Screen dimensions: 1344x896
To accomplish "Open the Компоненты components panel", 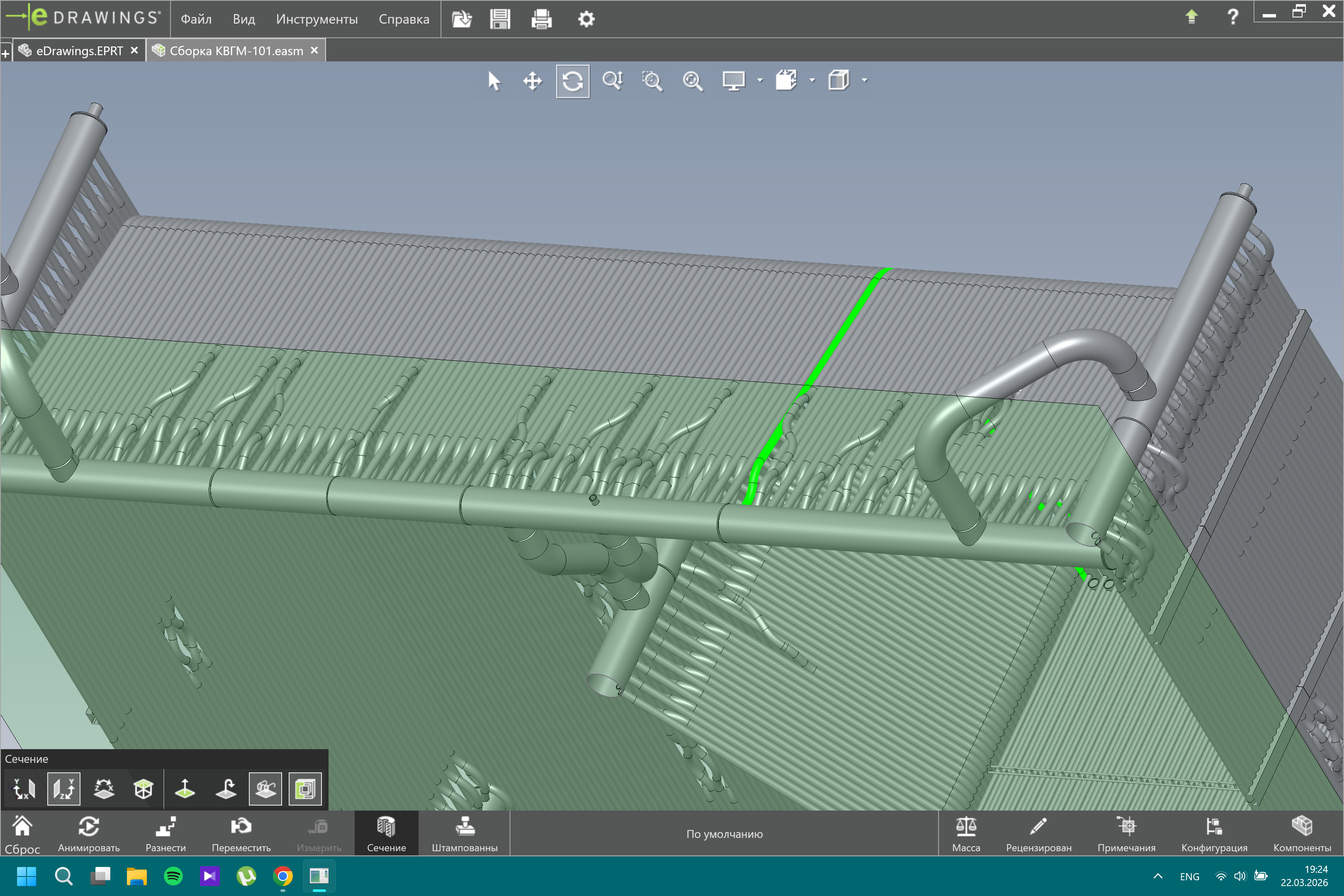I will point(1302,833).
